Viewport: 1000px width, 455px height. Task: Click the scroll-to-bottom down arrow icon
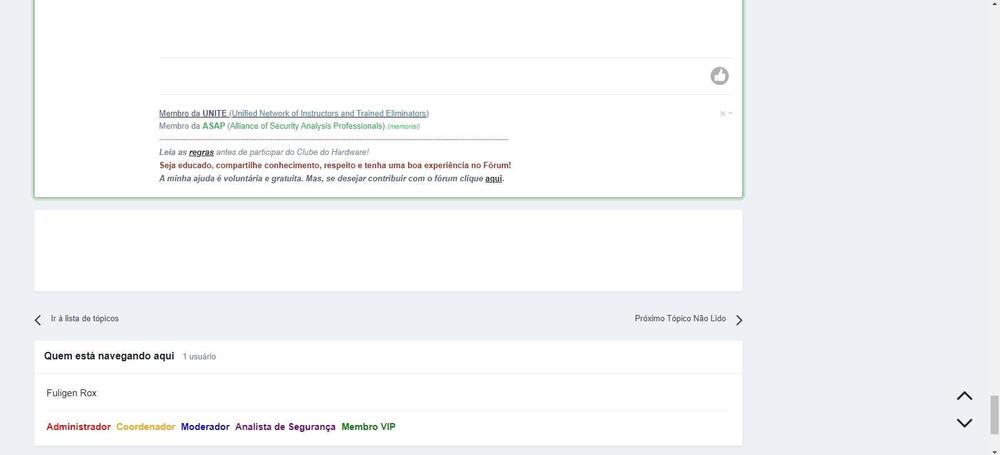(x=964, y=423)
